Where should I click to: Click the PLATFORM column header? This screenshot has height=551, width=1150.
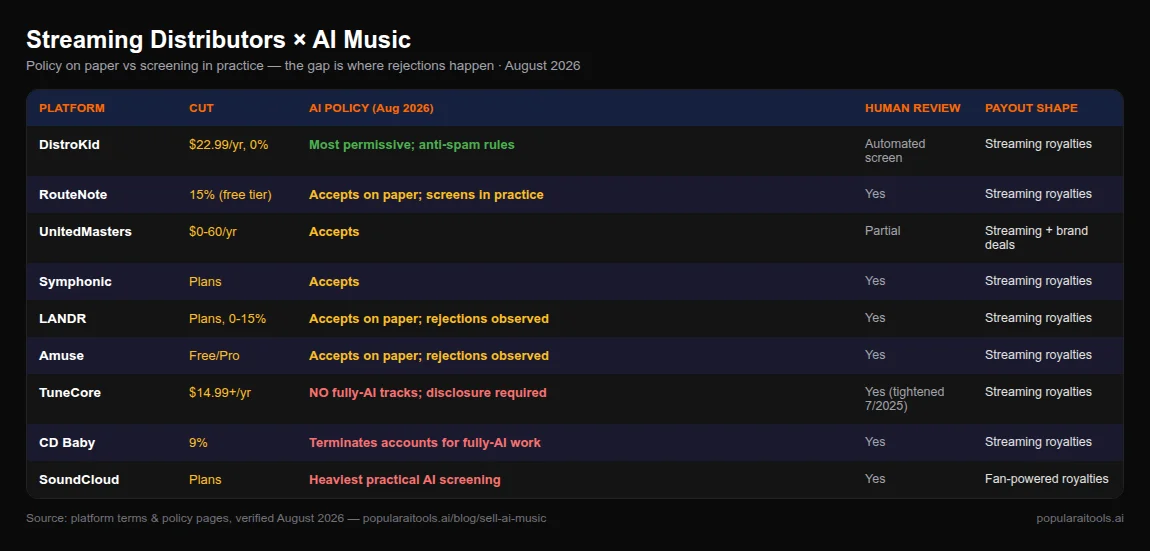coord(72,108)
